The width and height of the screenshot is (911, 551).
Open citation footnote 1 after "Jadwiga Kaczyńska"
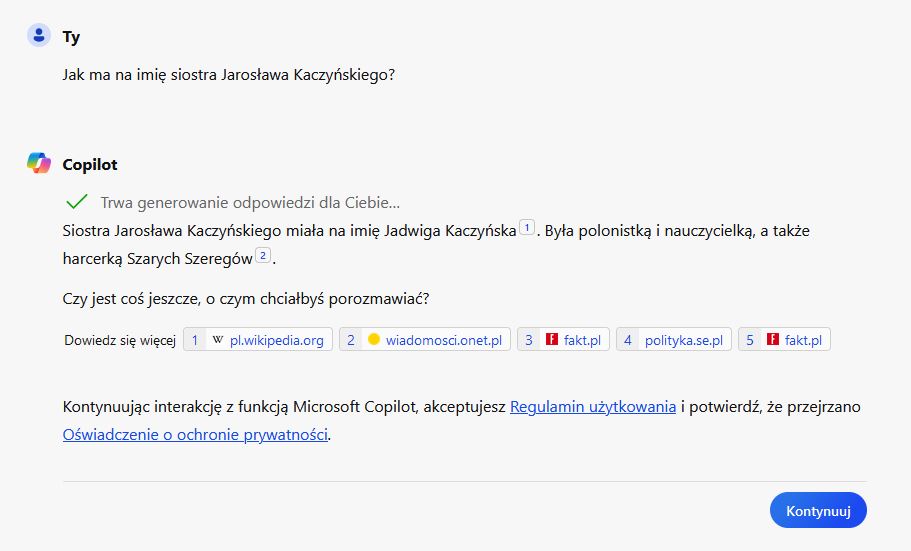(528, 227)
